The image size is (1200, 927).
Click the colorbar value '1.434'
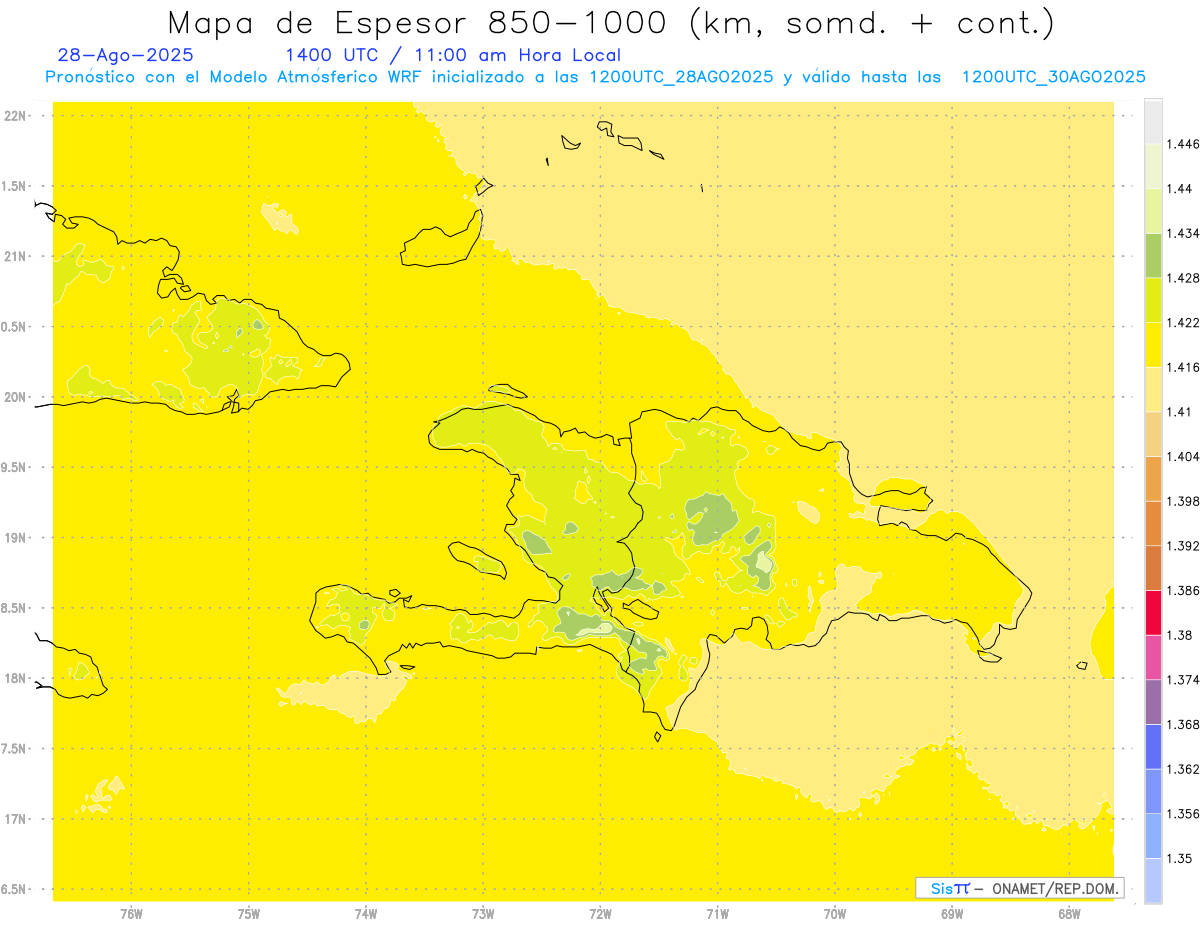1185,233
